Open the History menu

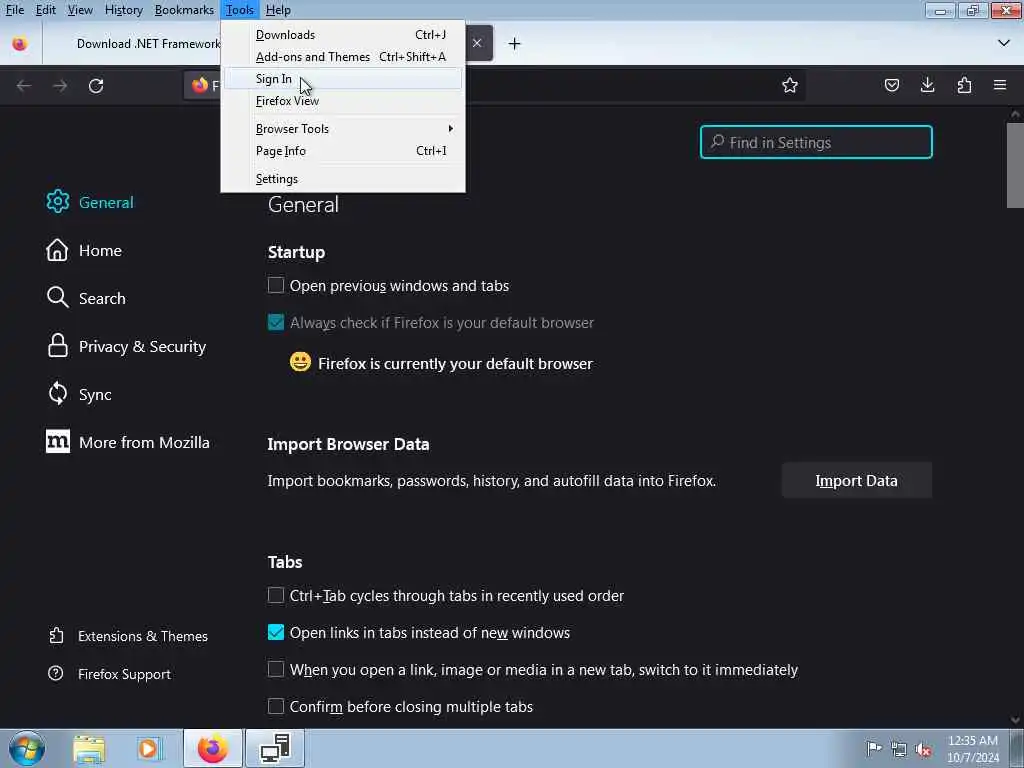[x=123, y=10]
